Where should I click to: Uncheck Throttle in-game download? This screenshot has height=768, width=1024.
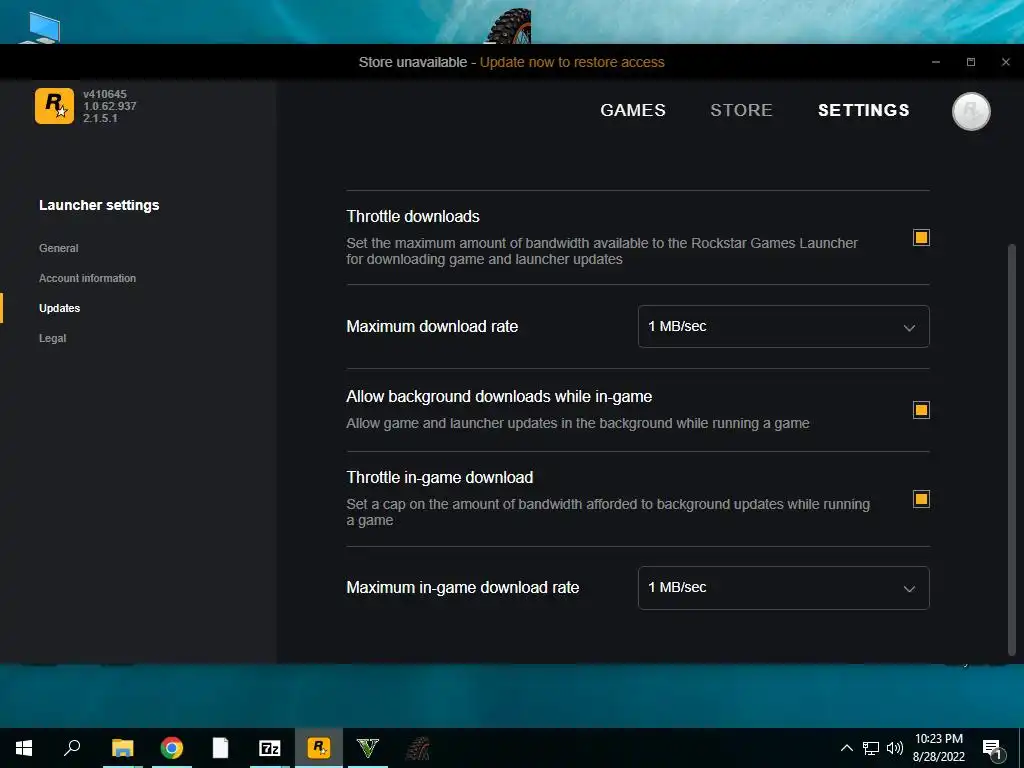coord(921,500)
